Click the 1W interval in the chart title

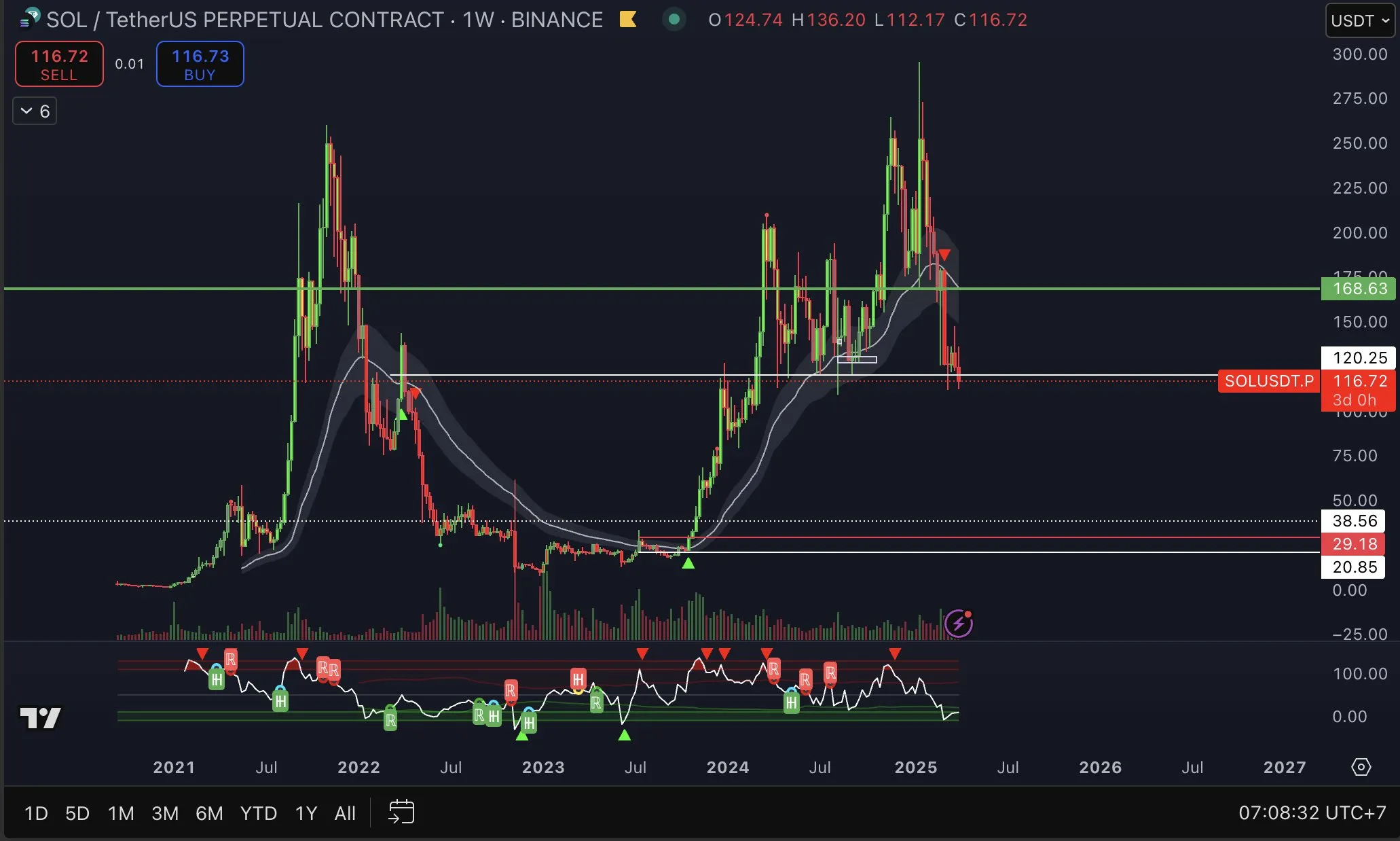click(x=479, y=20)
